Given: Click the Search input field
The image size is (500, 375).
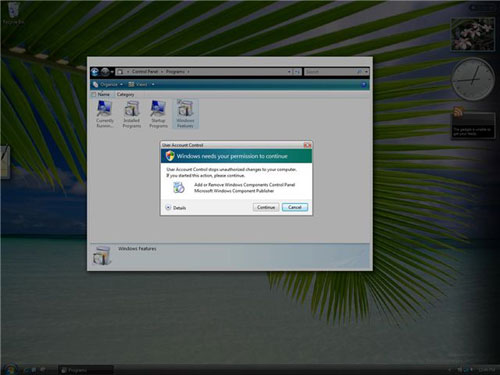Looking at the screenshot, I should (x=330, y=72).
